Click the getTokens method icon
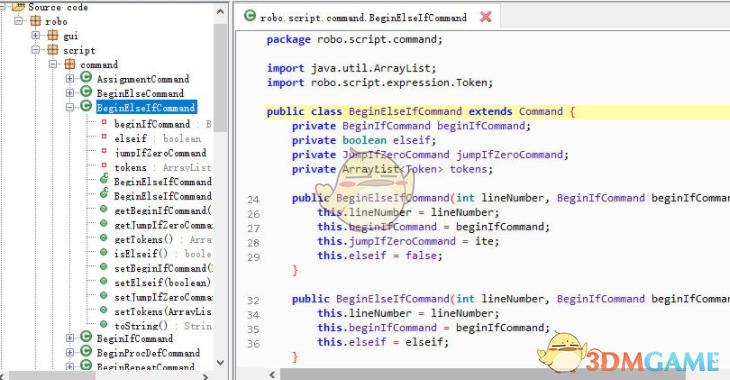This screenshot has height=380, width=730. pos(104,238)
